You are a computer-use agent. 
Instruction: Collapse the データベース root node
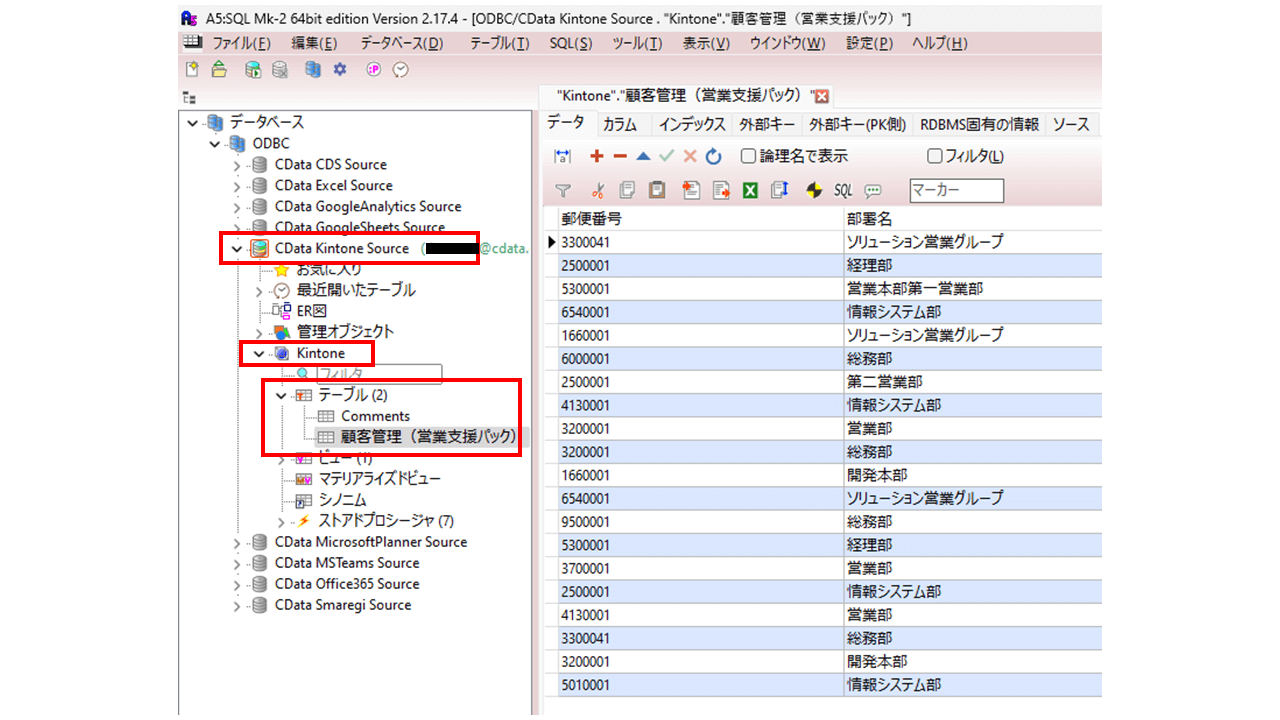pyautogui.click(x=193, y=123)
